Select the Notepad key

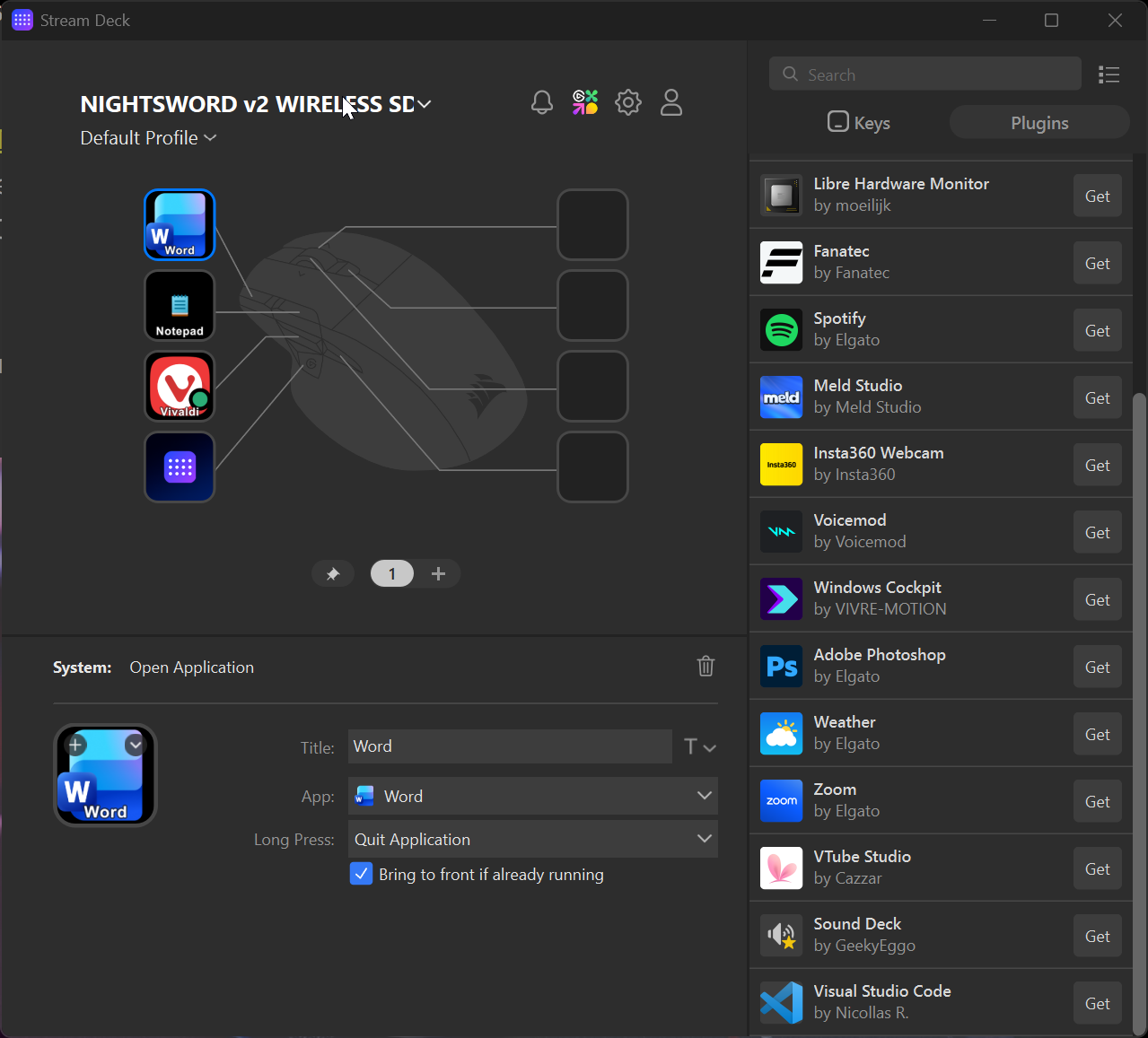(x=180, y=306)
